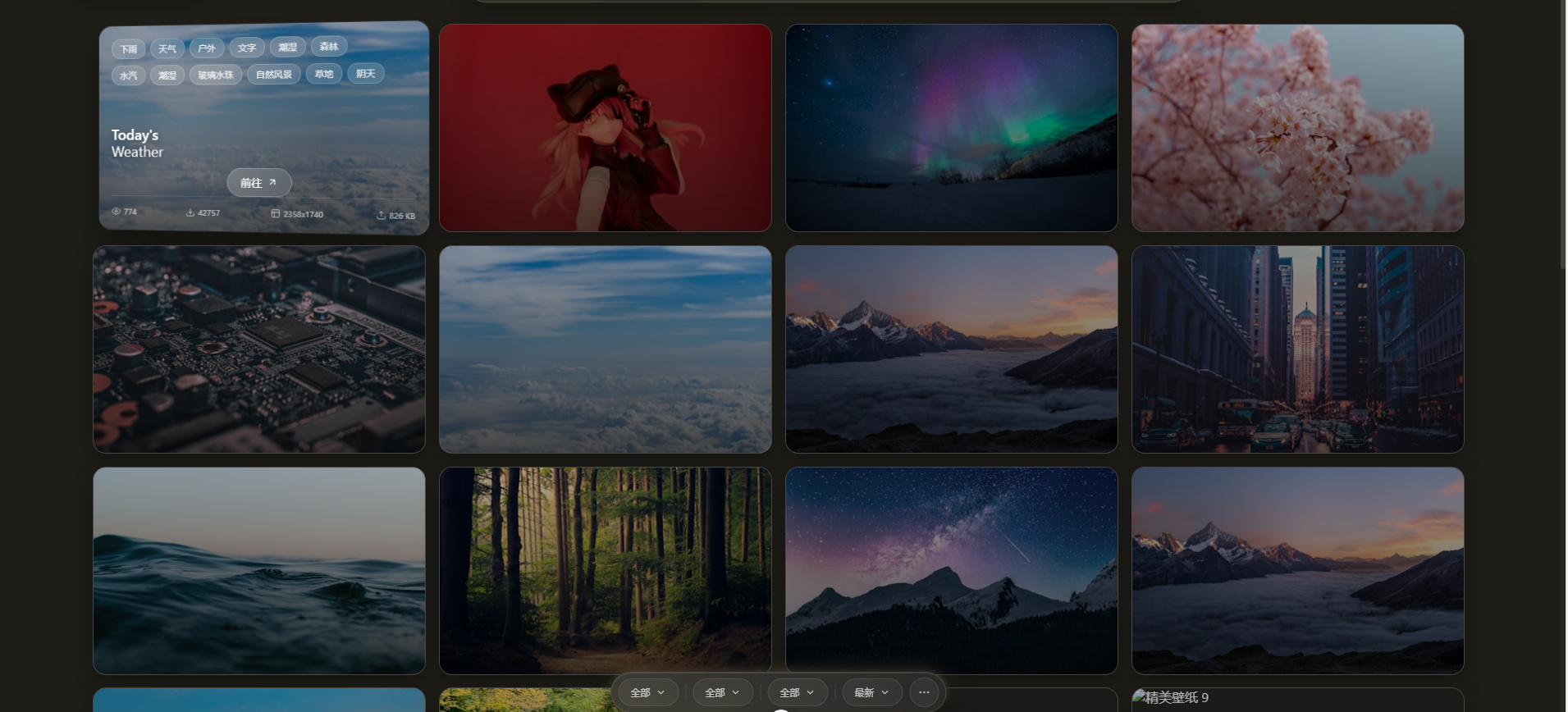Open the more options ellipsis button

[924, 692]
